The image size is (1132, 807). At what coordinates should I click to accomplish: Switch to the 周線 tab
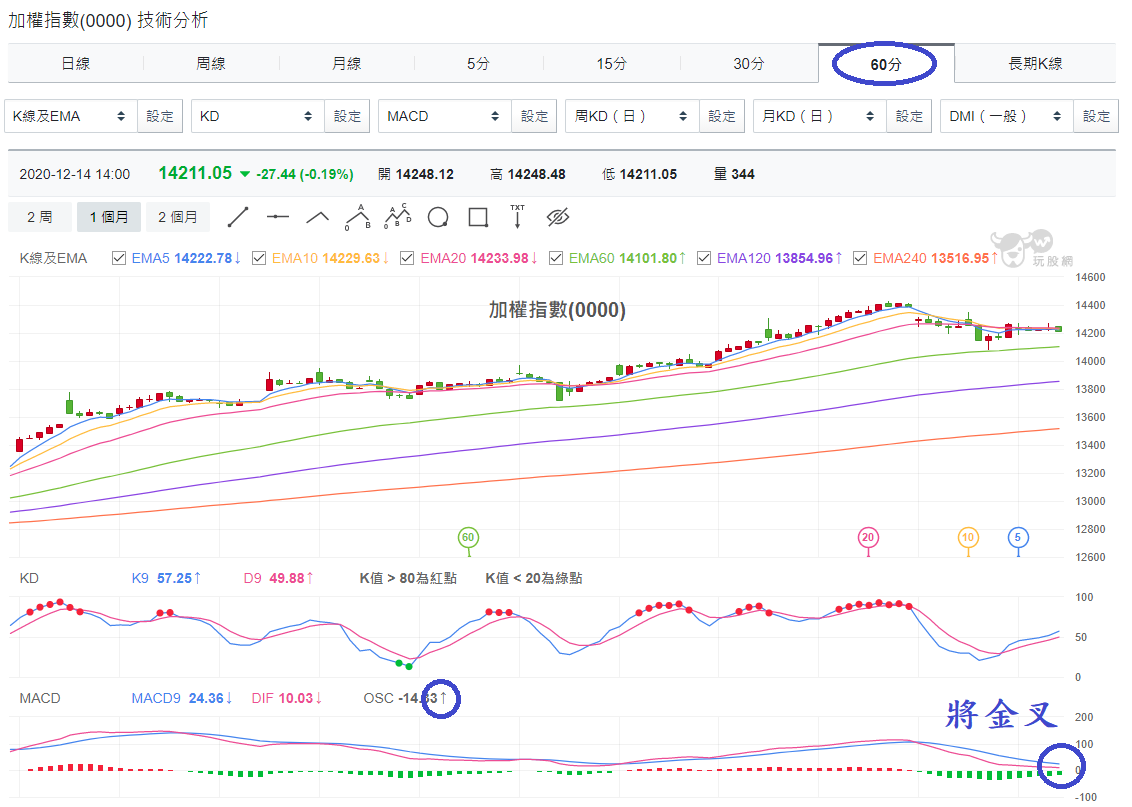click(211, 64)
